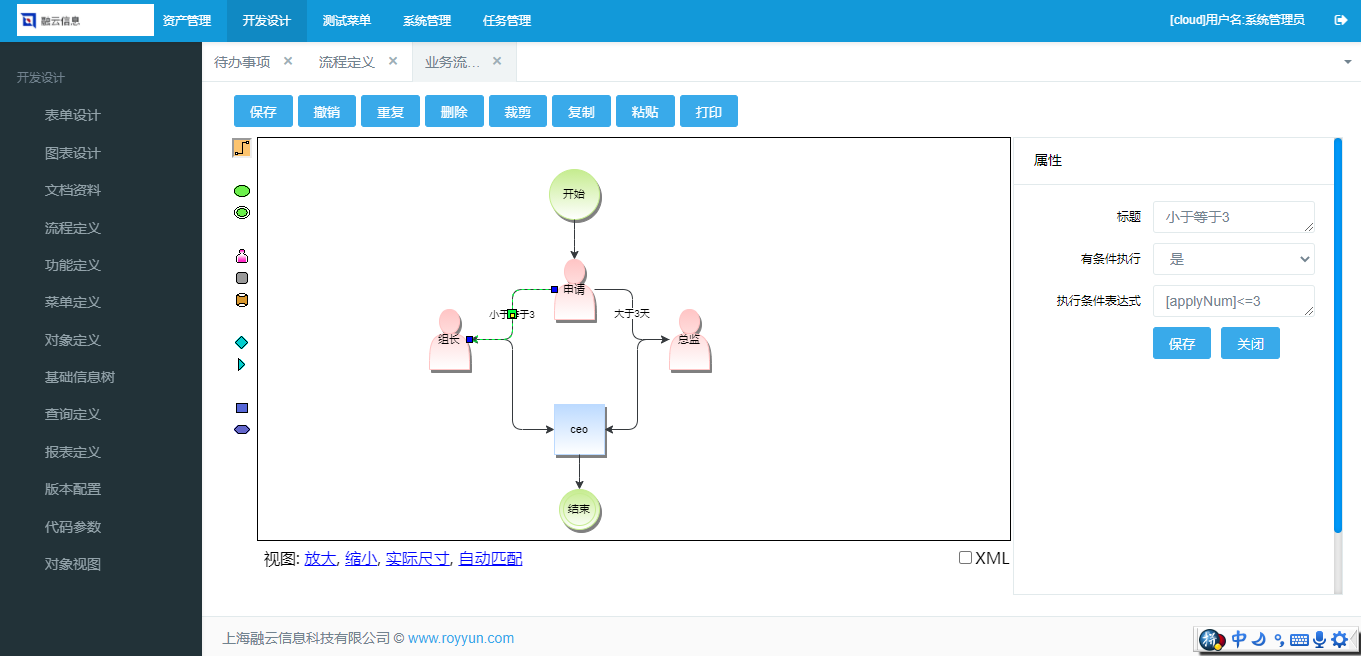1361x656 pixels.
Task: Open the 任务管理 top menu
Action: 507,20
